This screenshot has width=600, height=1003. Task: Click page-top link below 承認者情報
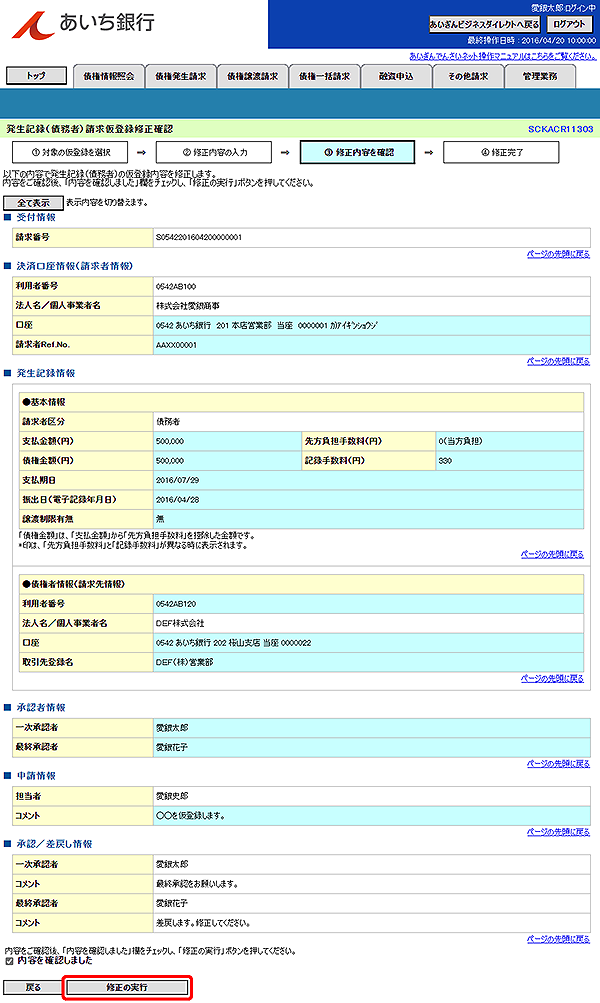click(558, 764)
